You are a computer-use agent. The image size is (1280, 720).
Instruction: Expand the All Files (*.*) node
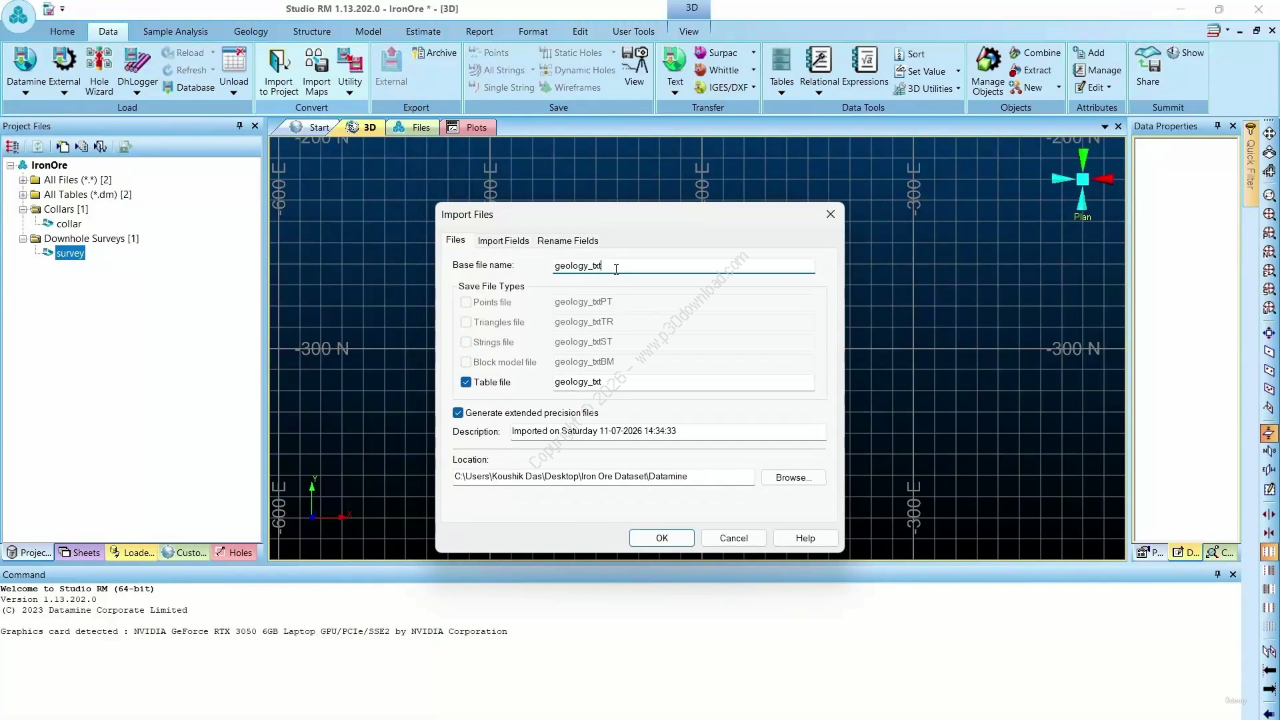tap(23, 180)
